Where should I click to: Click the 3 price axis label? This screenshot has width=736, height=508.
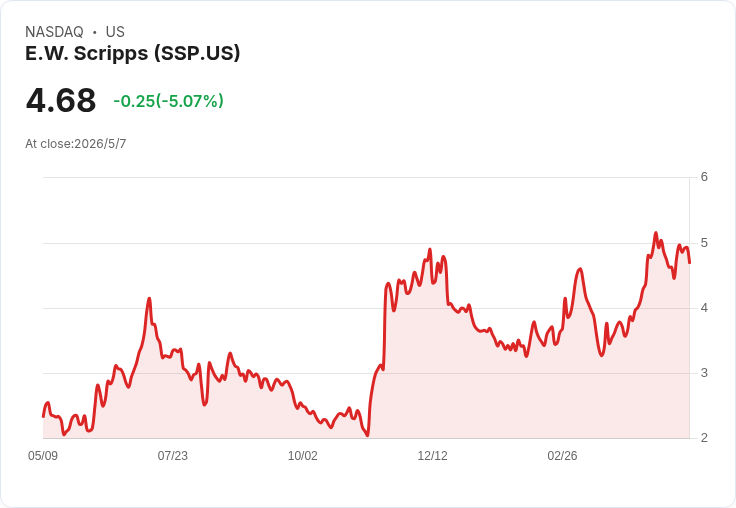pos(704,373)
